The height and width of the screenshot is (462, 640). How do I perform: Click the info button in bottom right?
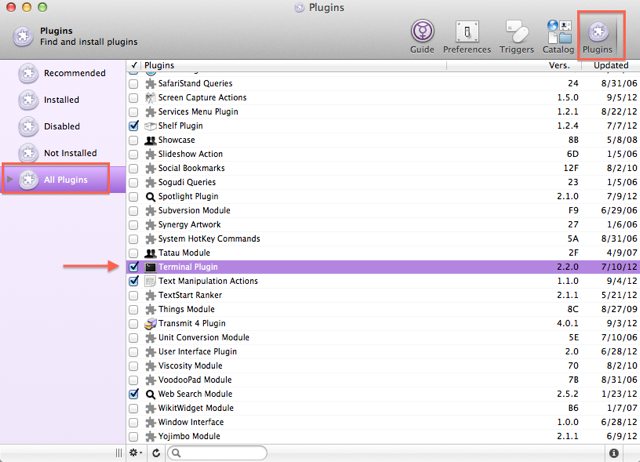[613, 453]
